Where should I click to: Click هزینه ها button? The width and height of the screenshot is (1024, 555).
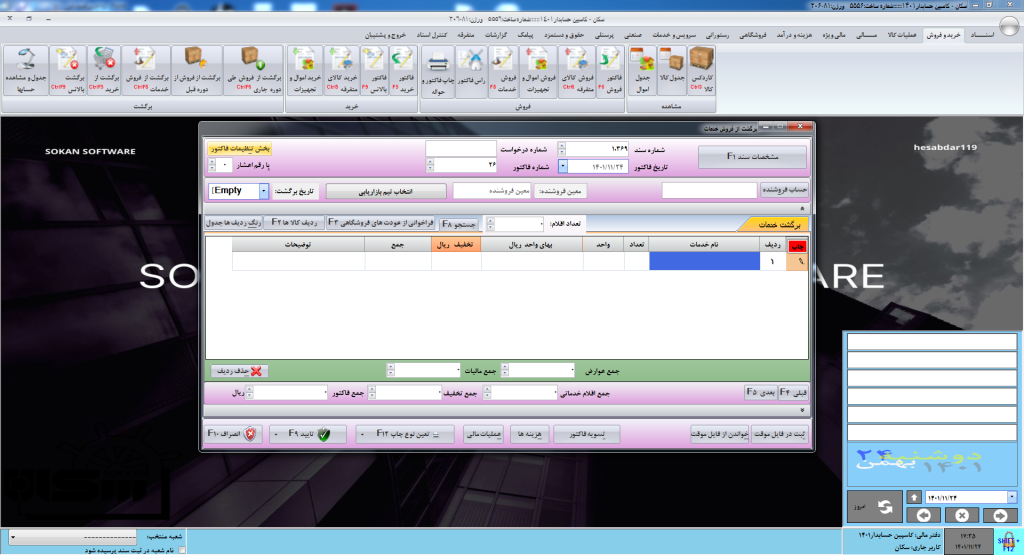point(529,434)
